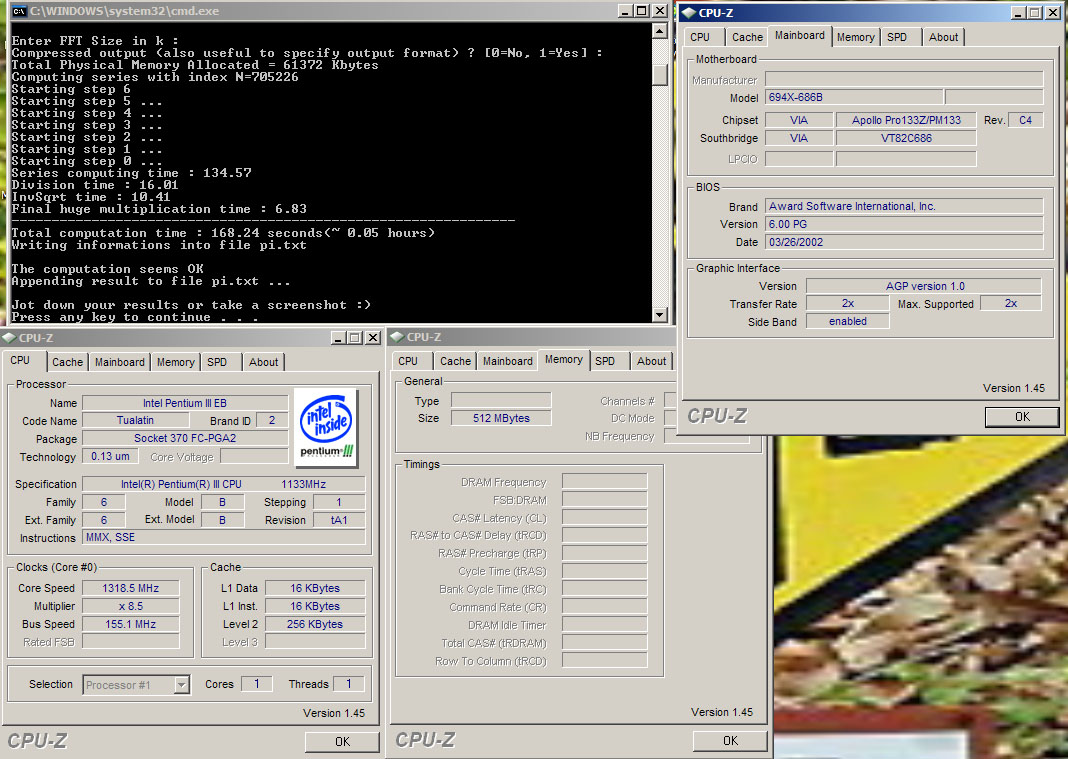1068x759 pixels.
Task: Click code name Tualatin field
Action: point(135,420)
